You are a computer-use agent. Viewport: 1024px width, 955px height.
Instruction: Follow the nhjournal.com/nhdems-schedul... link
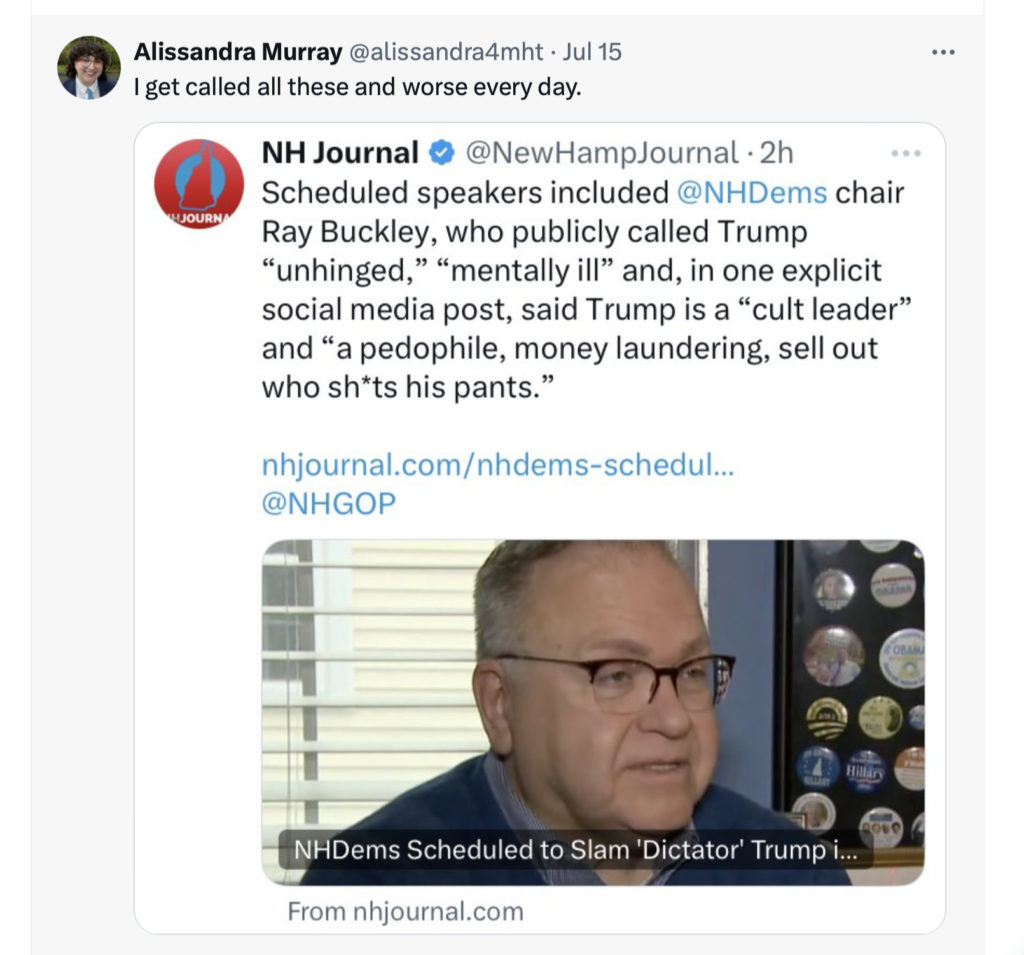tap(497, 465)
